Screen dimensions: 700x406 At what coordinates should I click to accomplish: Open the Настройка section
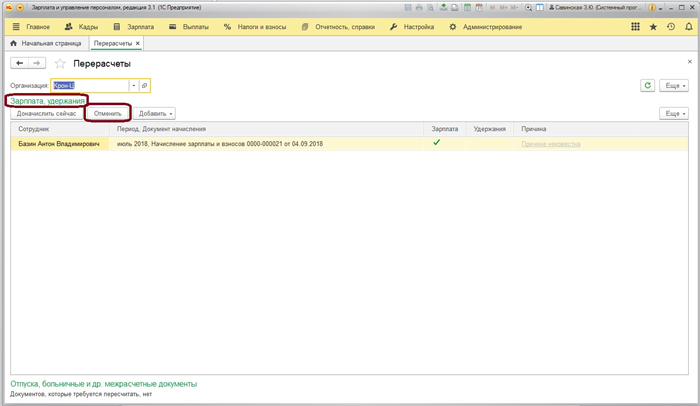point(412,27)
